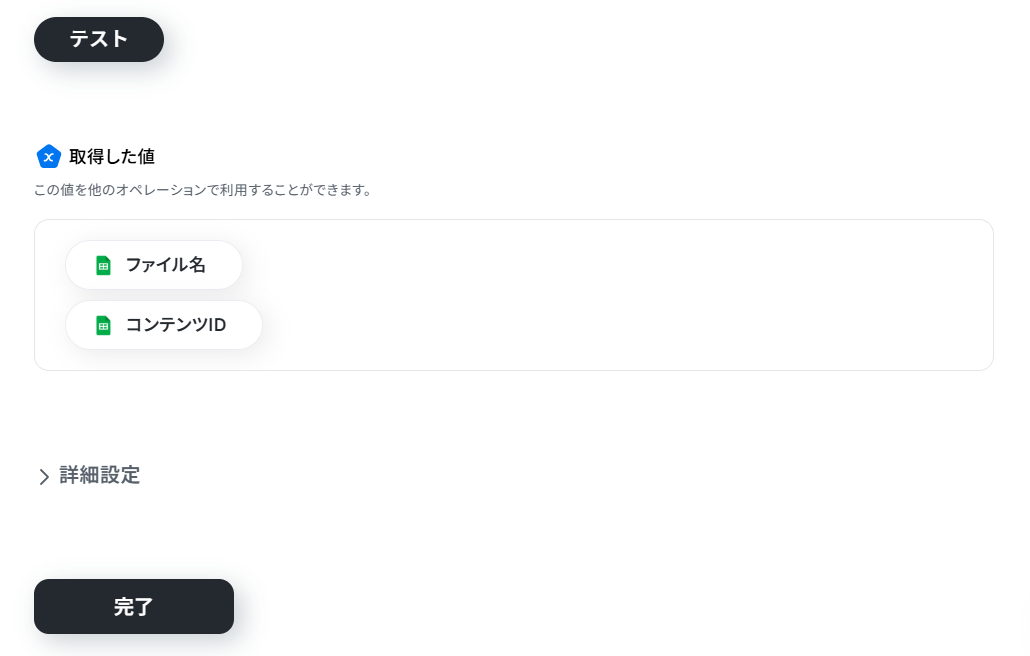Viewport: 1030px width, 656px height.
Task: Click the green Sheets icon in ファイル名 chip
Action: coord(103,265)
